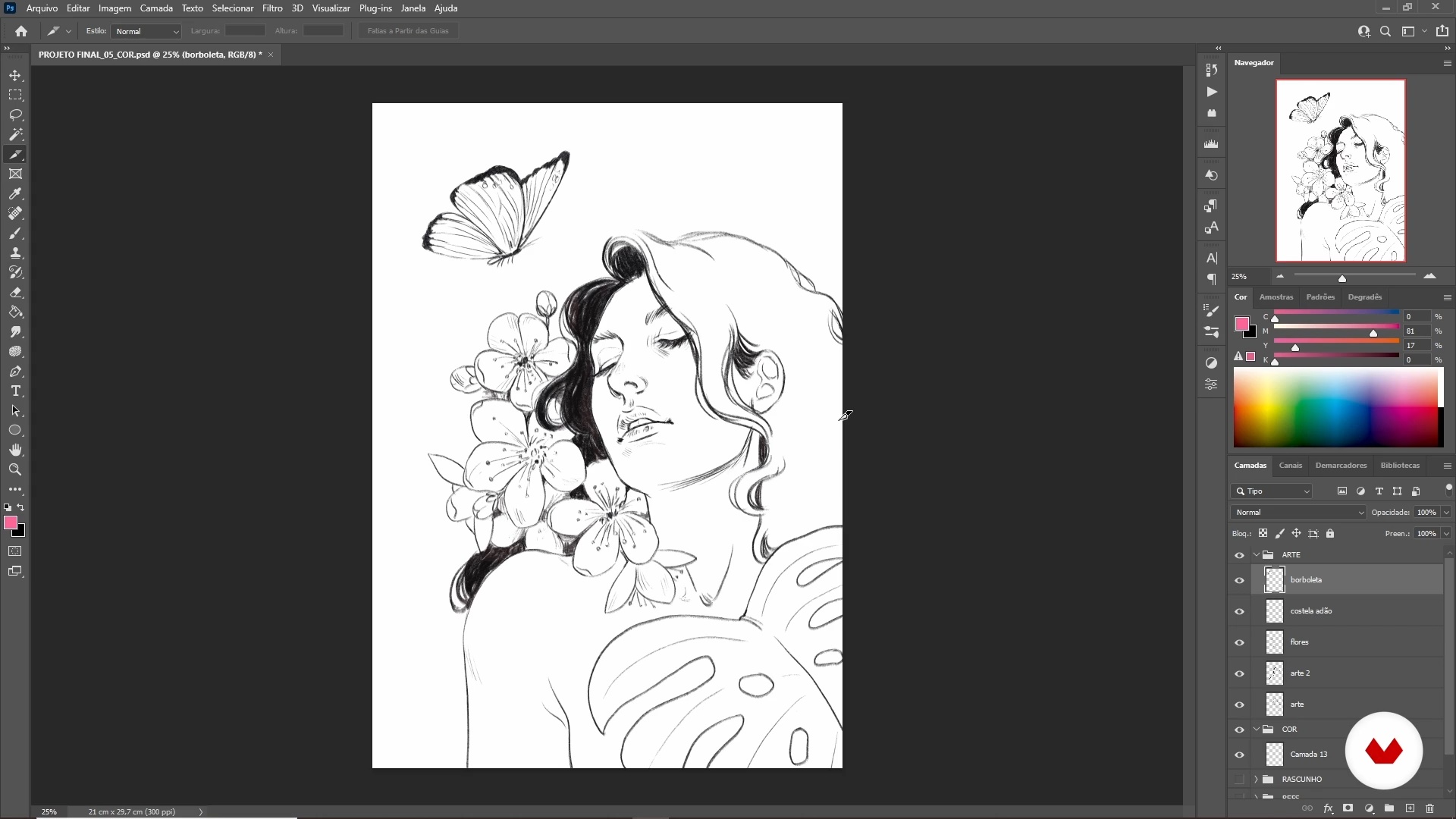Switch to the Amostras tab
This screenshot has height=819, width=1456.
[1276, 297]
